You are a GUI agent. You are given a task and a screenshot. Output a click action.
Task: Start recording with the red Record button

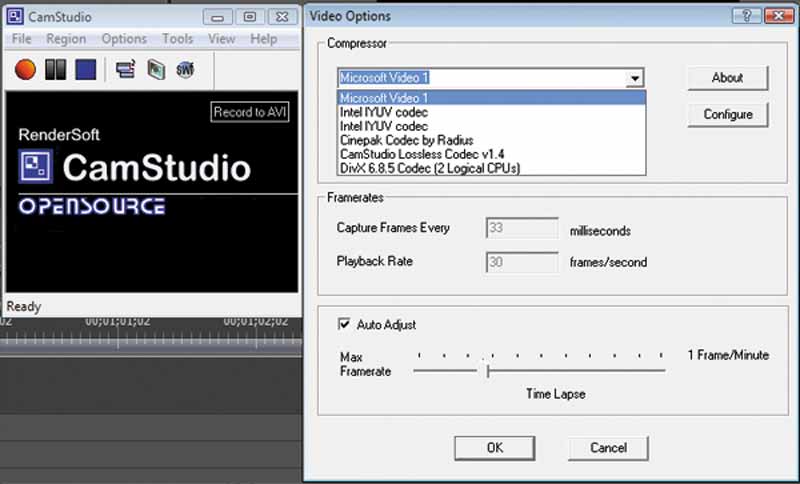point(25,69)
